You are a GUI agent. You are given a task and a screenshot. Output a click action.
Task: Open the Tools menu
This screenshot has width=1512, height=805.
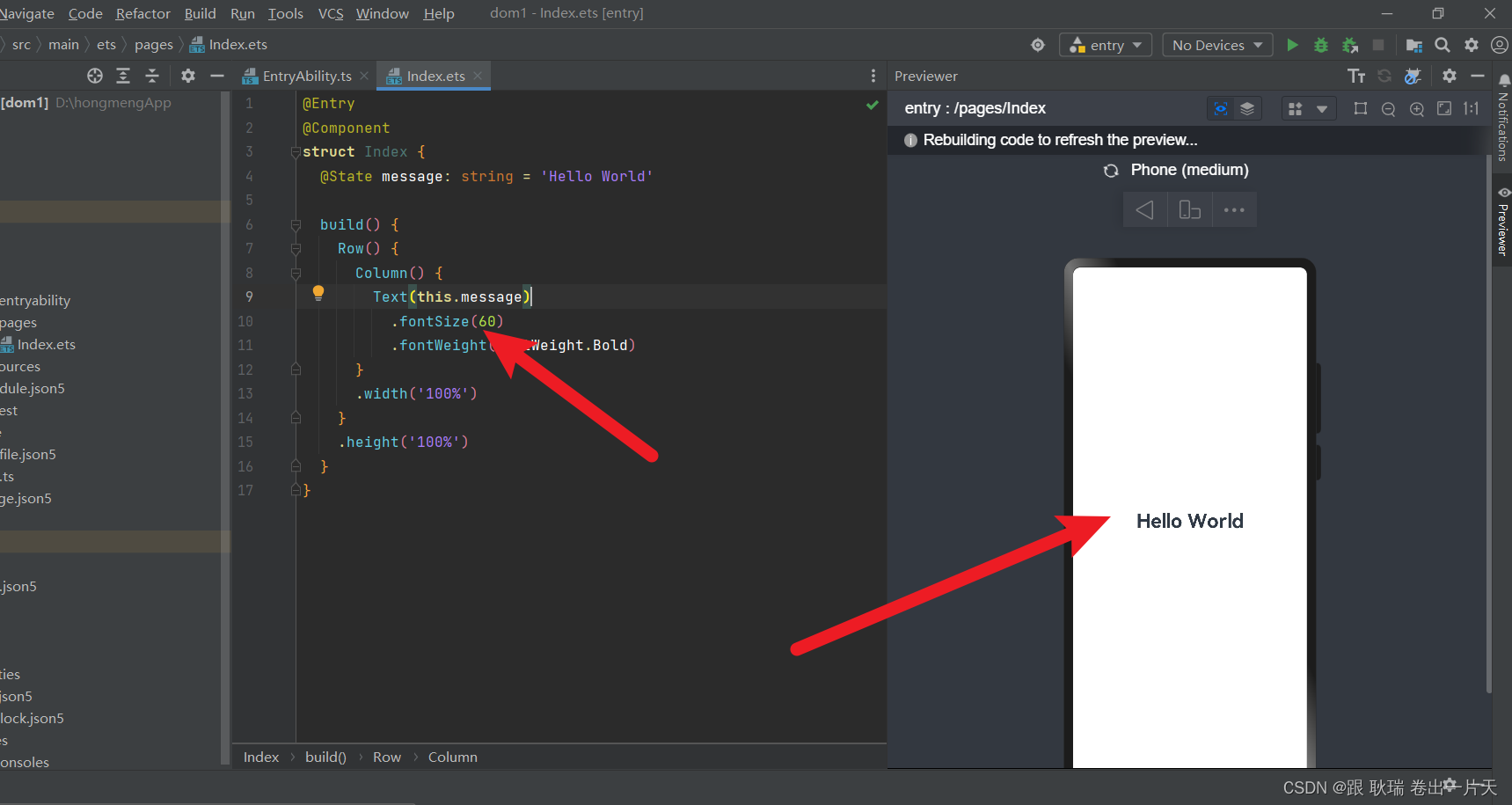point(285,13)
